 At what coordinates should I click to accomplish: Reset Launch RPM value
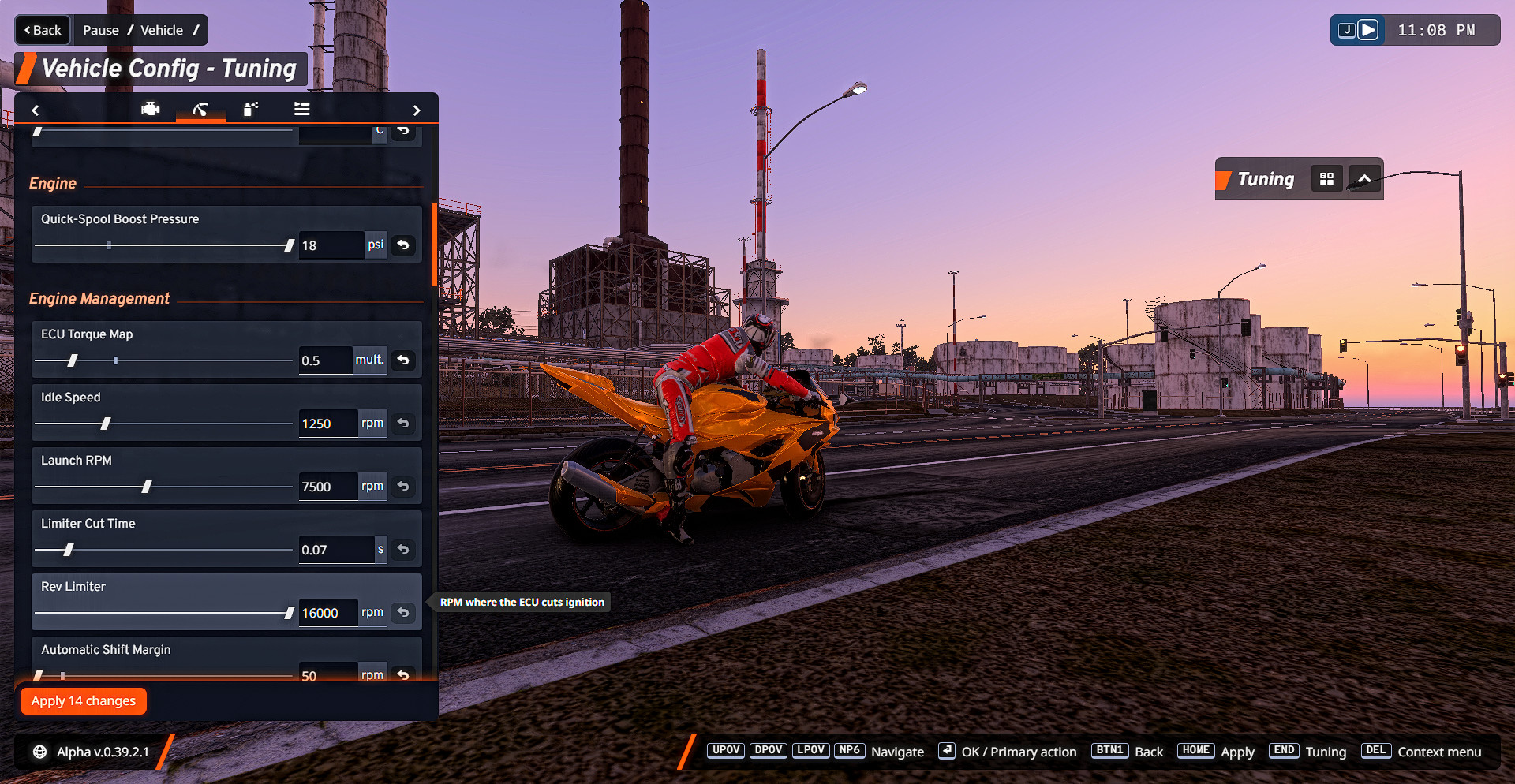pos(403,487)
